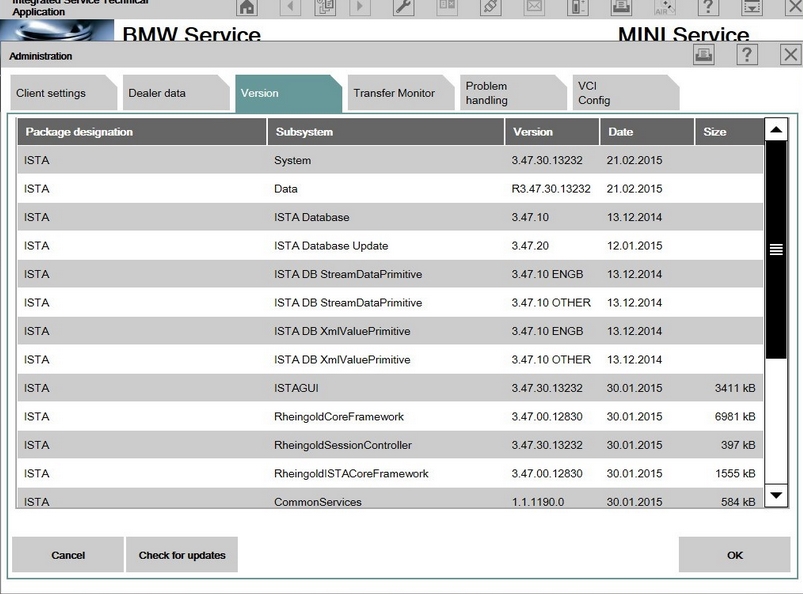This screenshot has width=803, height=594.
Task: Click the envelope message icon
Action: tap(534, 8)
